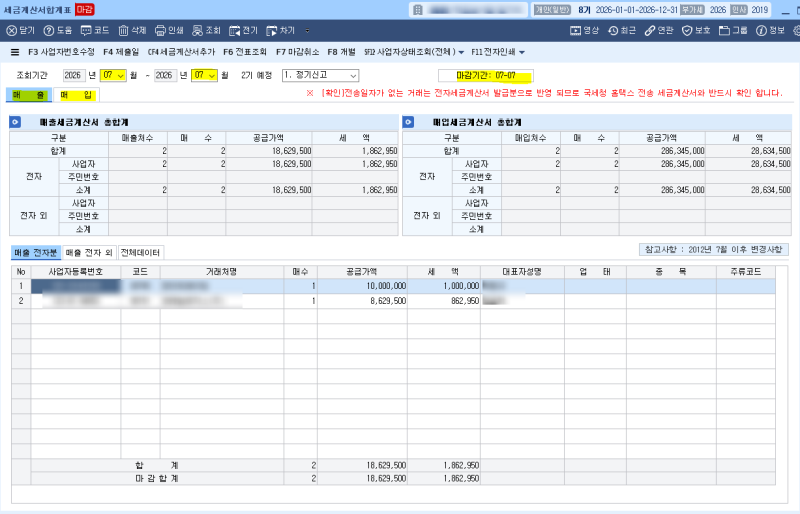Open the 전체데이터 tab
This screenshot has height=514, width=800.
[140, 253]
